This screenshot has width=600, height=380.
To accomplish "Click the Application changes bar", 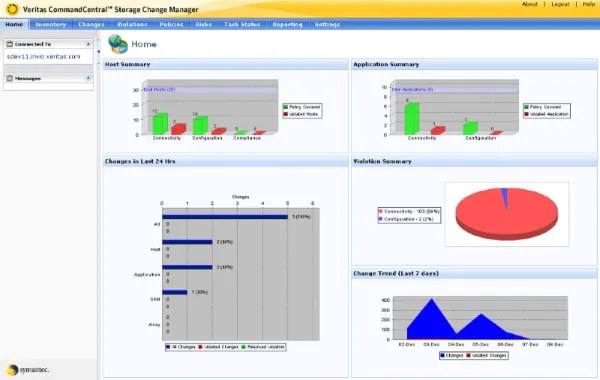I will [187, 267].
